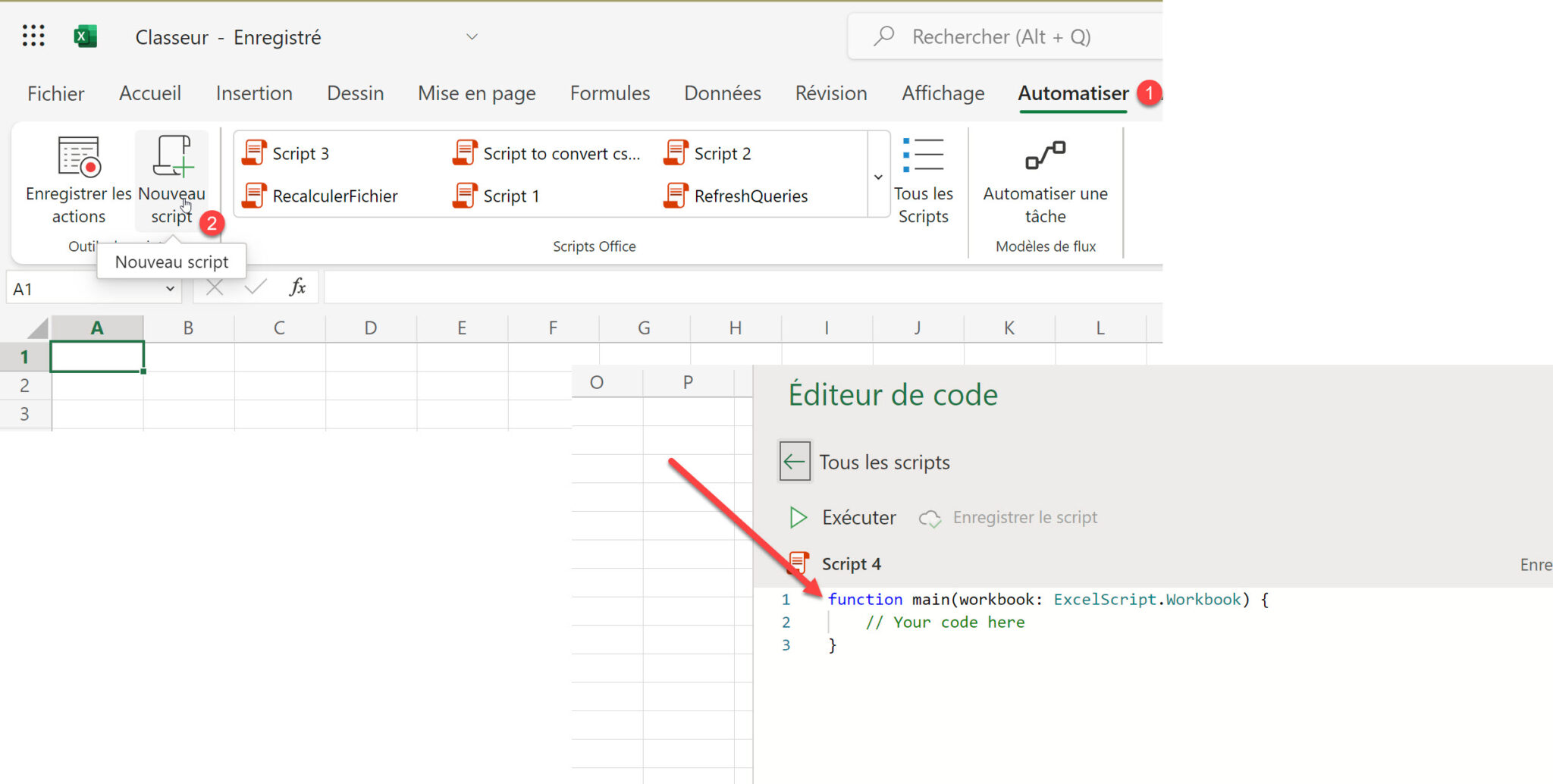Expand the Scripts Office gallery chevron
Image resolution: width=1553 pixels, height=784 pixels.
(x=878, y=177)
